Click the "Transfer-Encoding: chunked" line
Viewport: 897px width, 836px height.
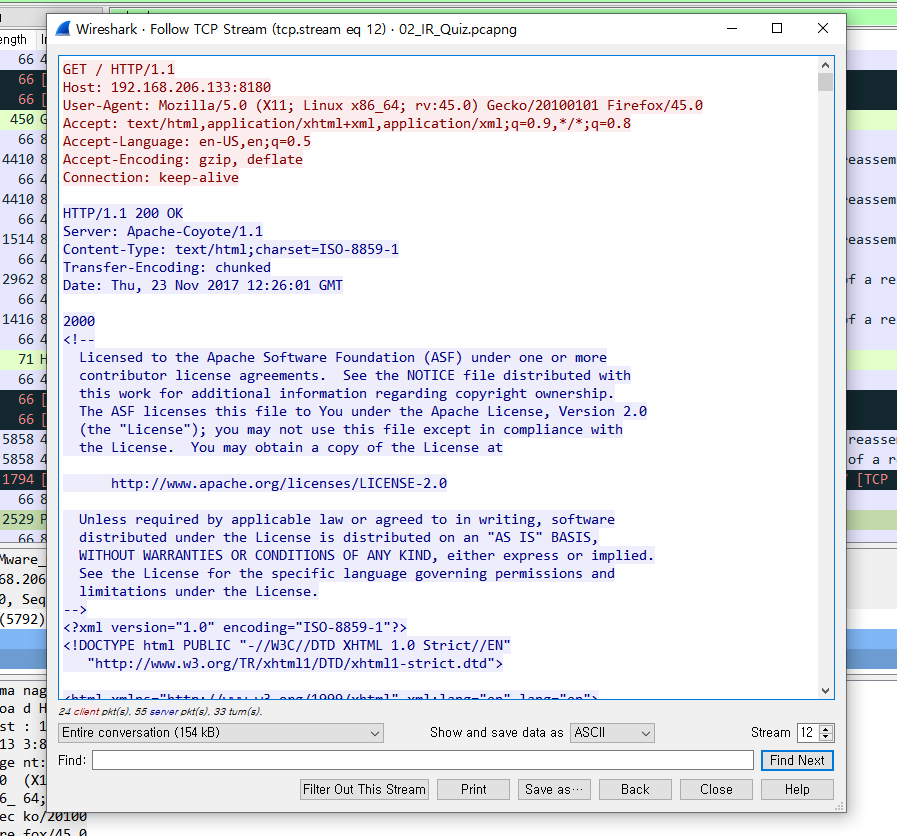click(x=166, y=267)
